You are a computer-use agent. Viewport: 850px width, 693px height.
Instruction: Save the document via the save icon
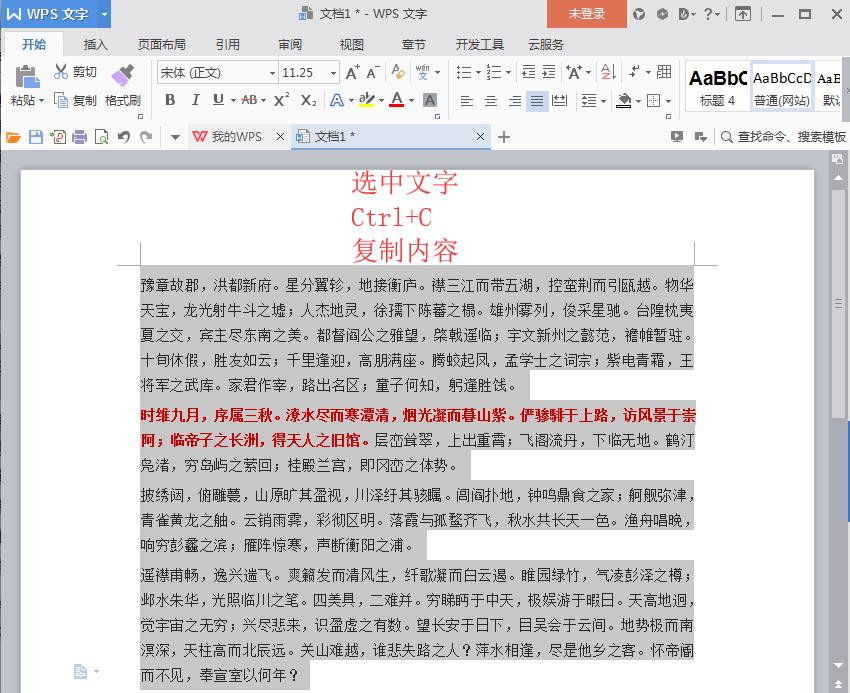34,138
